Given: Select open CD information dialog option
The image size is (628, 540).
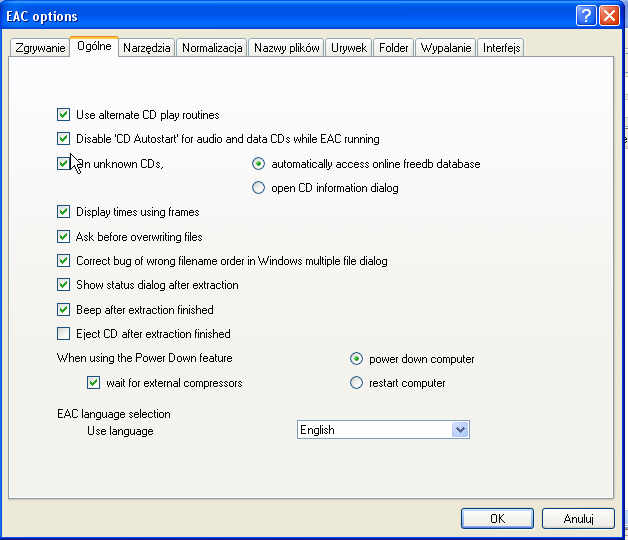Looking at the screenshot, I should point(258,187).
